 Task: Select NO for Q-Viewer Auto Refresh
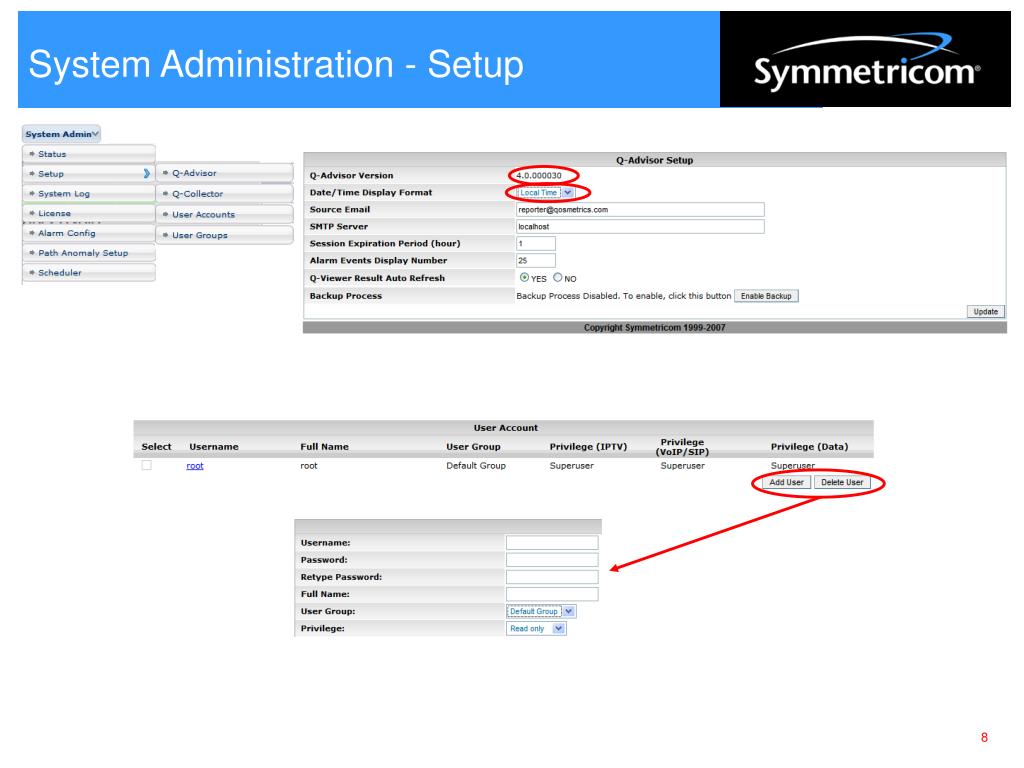558,278
